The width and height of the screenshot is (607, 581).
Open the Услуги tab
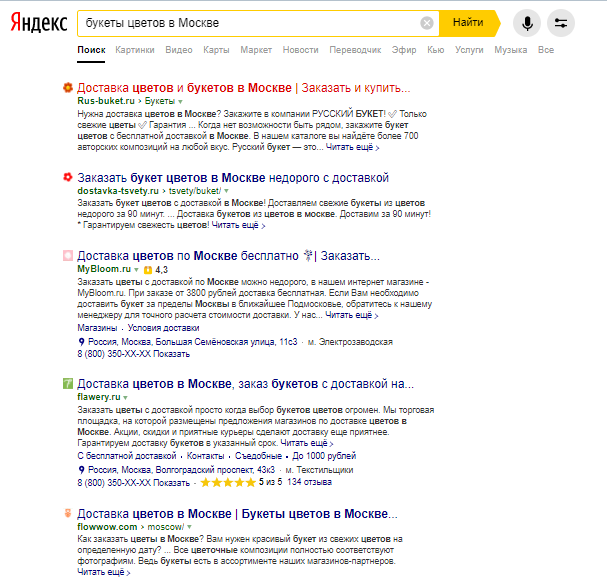click(469, 50)
